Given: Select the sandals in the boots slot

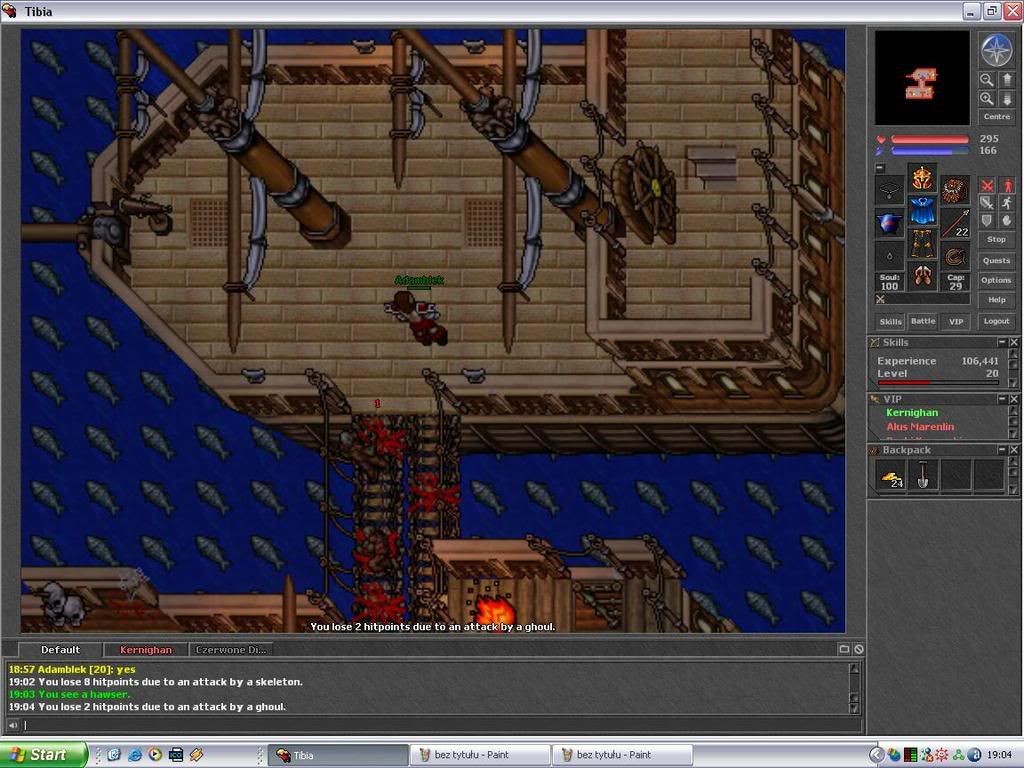Looking at the screenshot, I should pos(922,276).
